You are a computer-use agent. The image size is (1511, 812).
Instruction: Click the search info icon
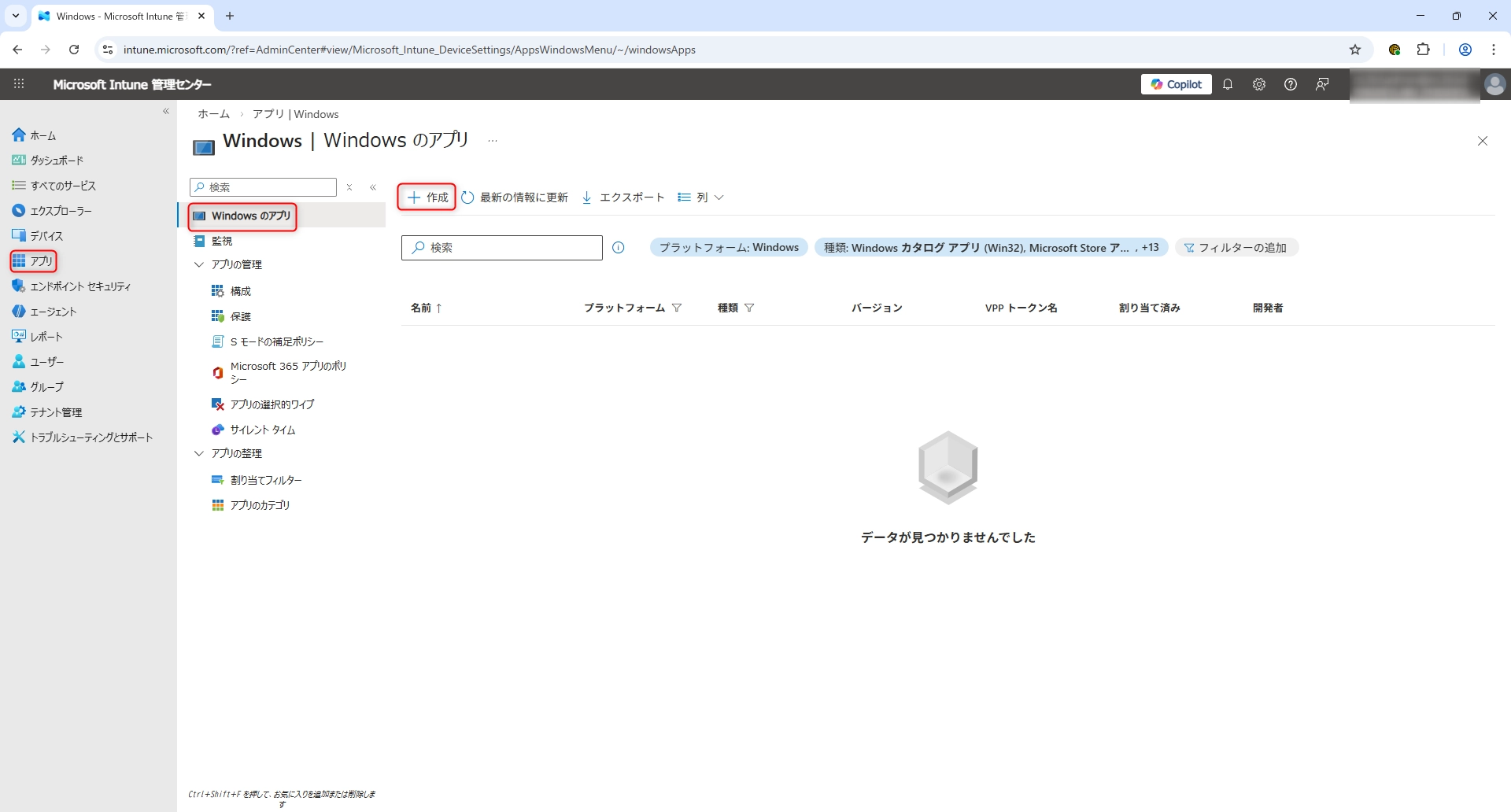(619, 248)
